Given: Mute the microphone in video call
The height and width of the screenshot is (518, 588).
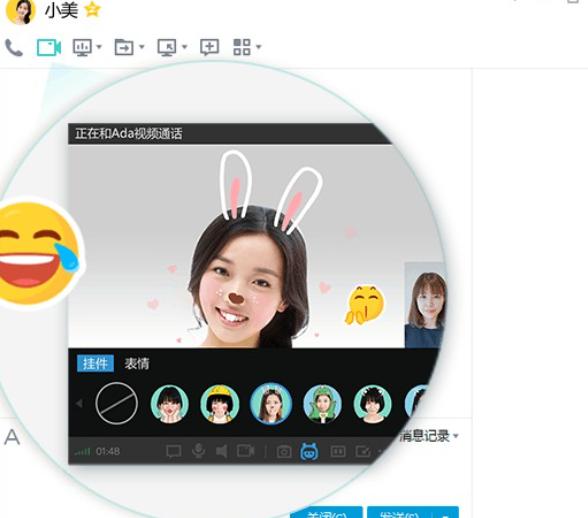Looking at the screenshot, I should [198, 451].
